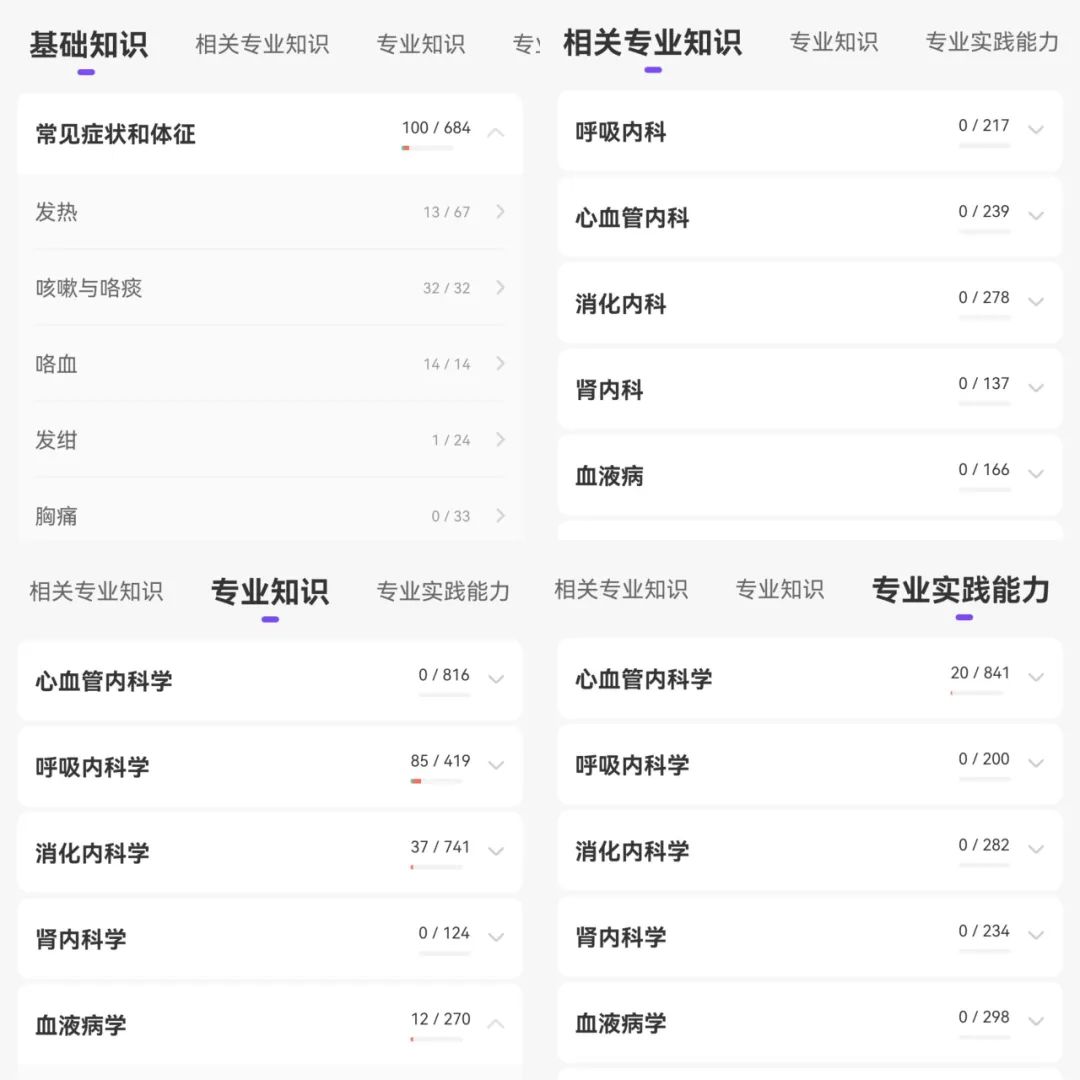1080x1080 pixels.
Task: Select the bold 基础知识 tab
Action: [88, 45]
